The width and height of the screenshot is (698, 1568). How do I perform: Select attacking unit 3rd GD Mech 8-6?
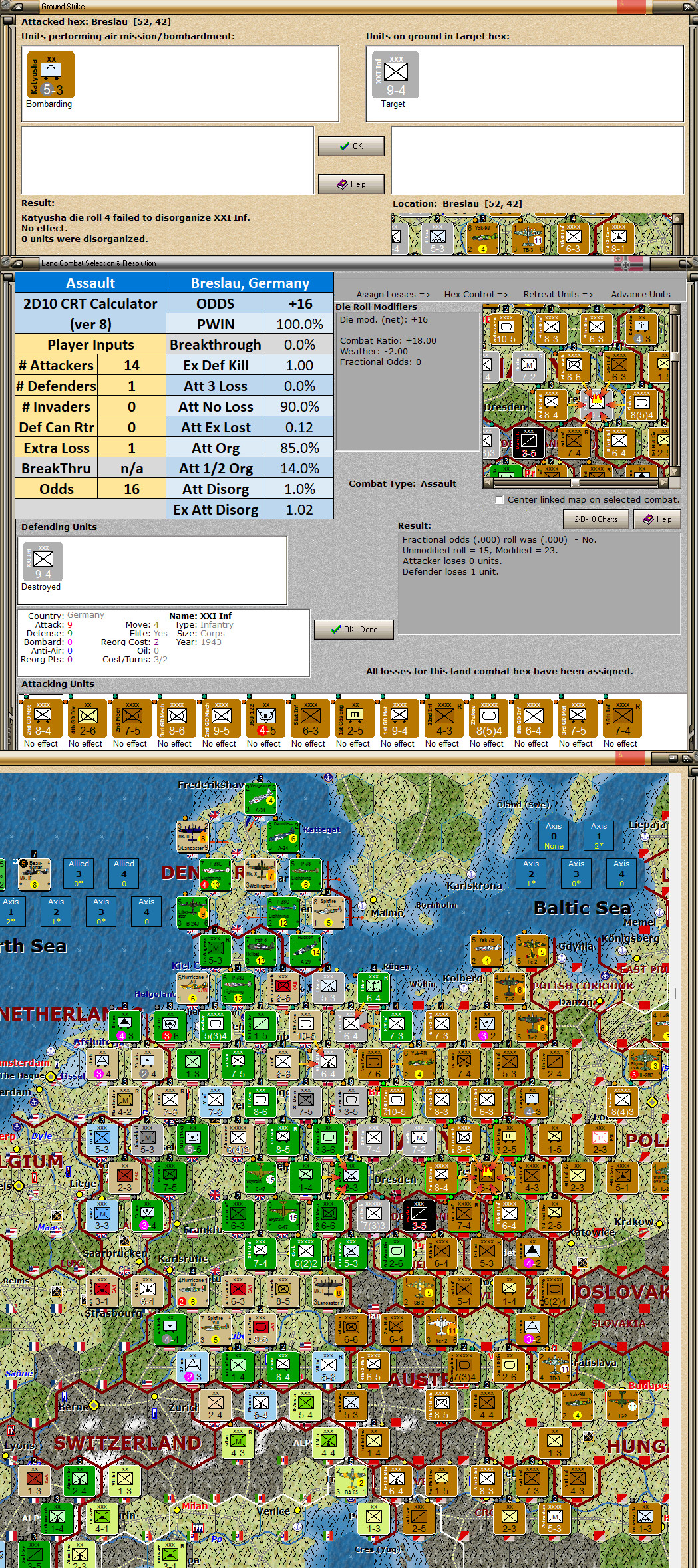pos(177,719)
